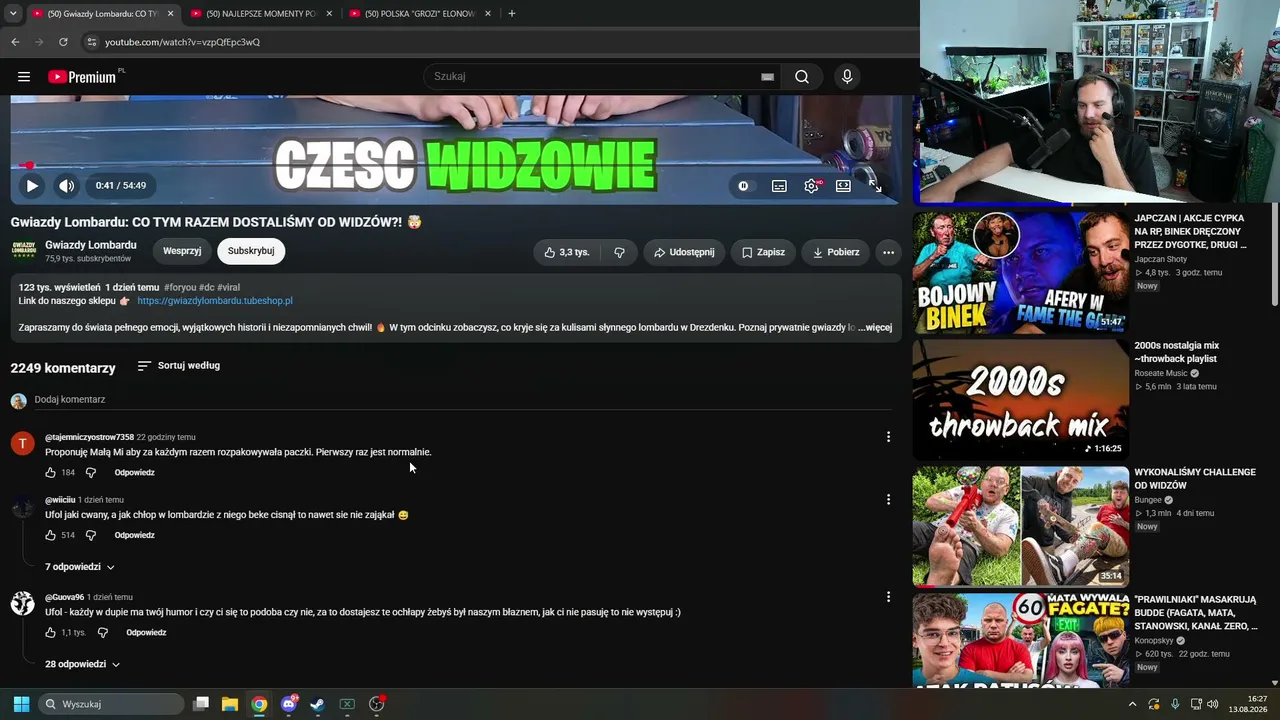Open a new browser tab

[512, 14]
